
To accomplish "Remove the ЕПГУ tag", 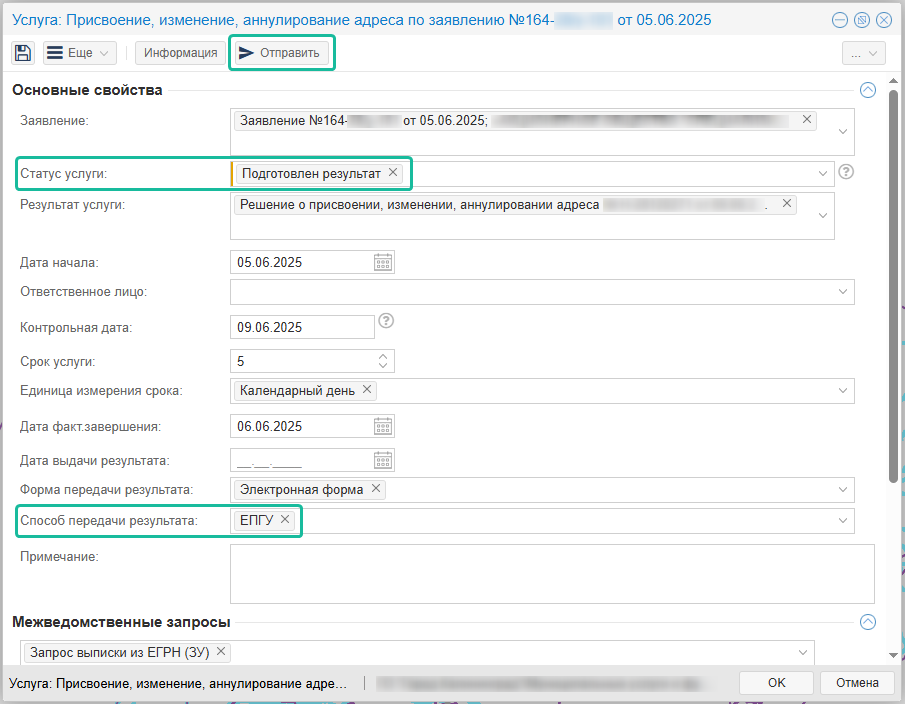I will 285,519.
